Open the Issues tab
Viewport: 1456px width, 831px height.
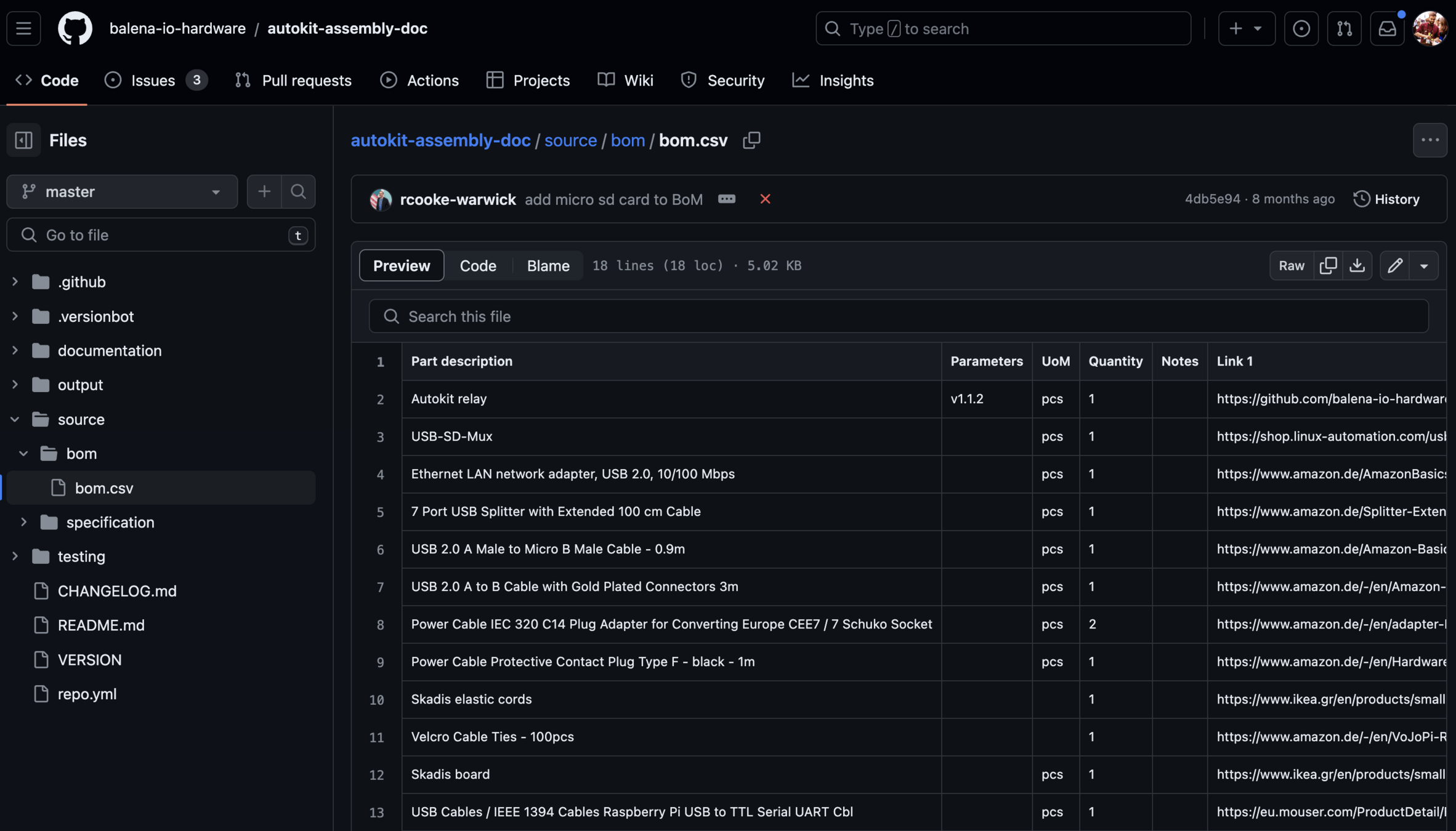click(154, 80)
